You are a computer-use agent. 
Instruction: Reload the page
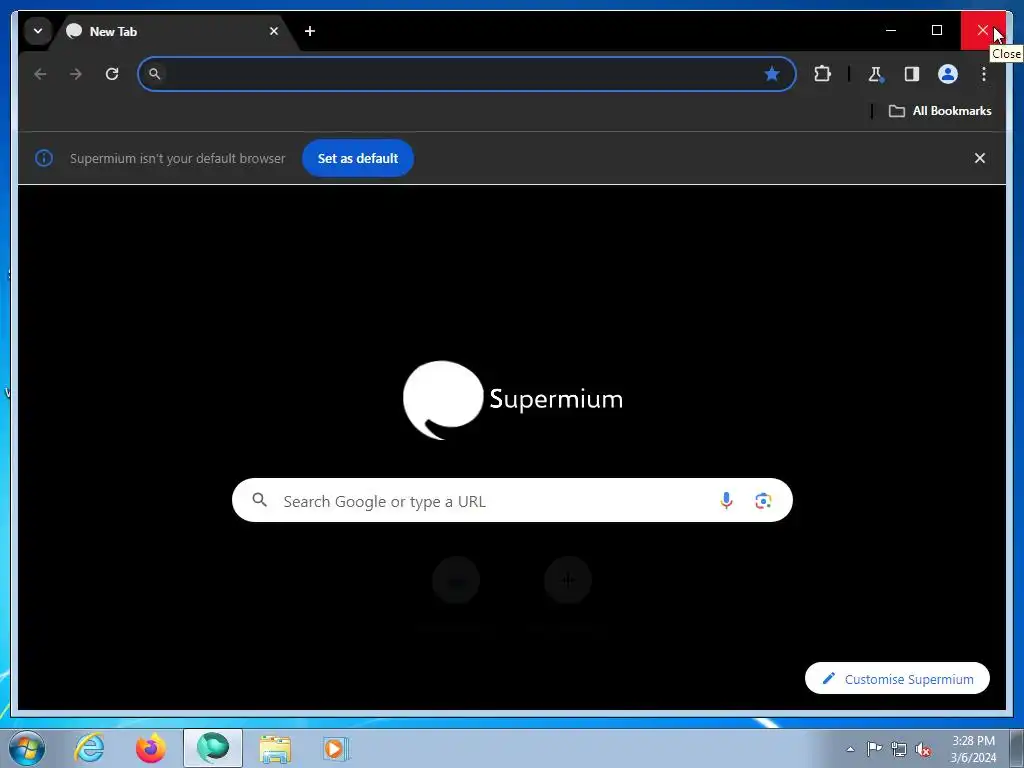(112, 74)
